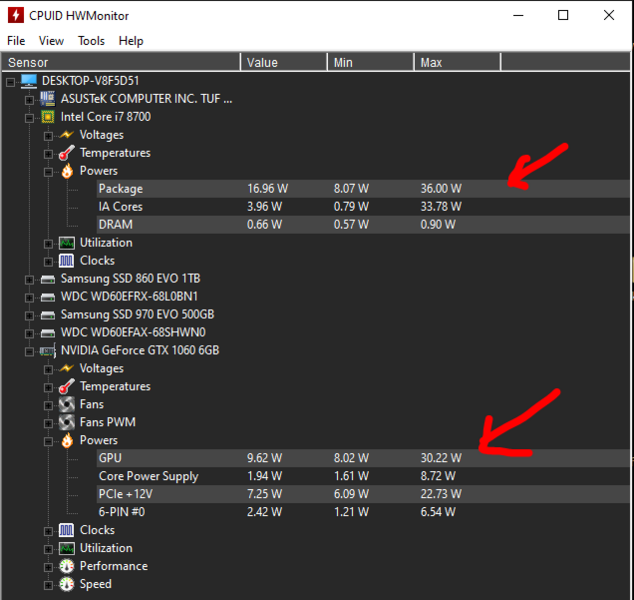Image resolution: width=634 pixels, height=600 pixels.
Task: Click the Sensor column header
Action: [121, 63]
